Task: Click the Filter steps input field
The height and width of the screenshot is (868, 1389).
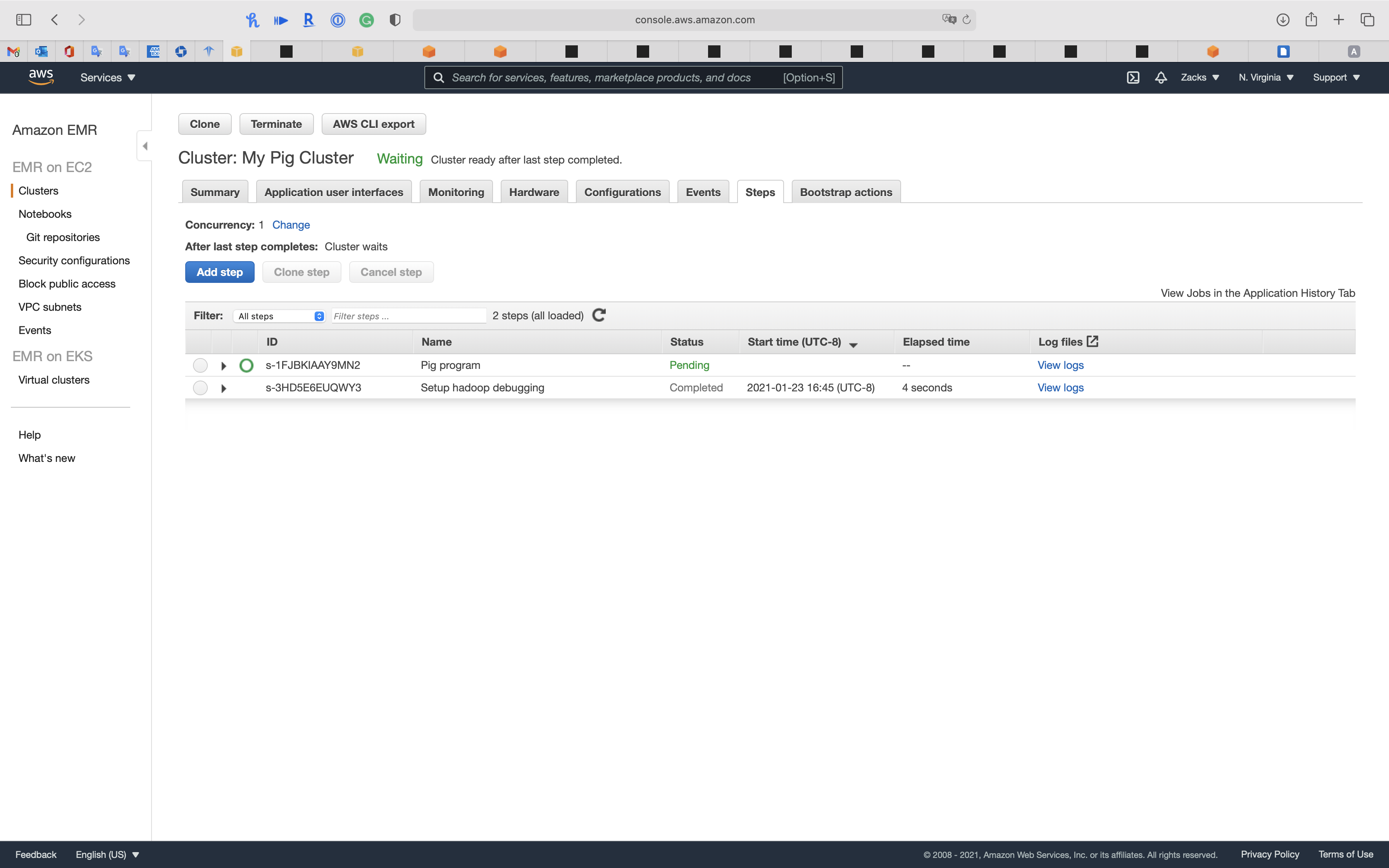Action: (x=408, y=316)
